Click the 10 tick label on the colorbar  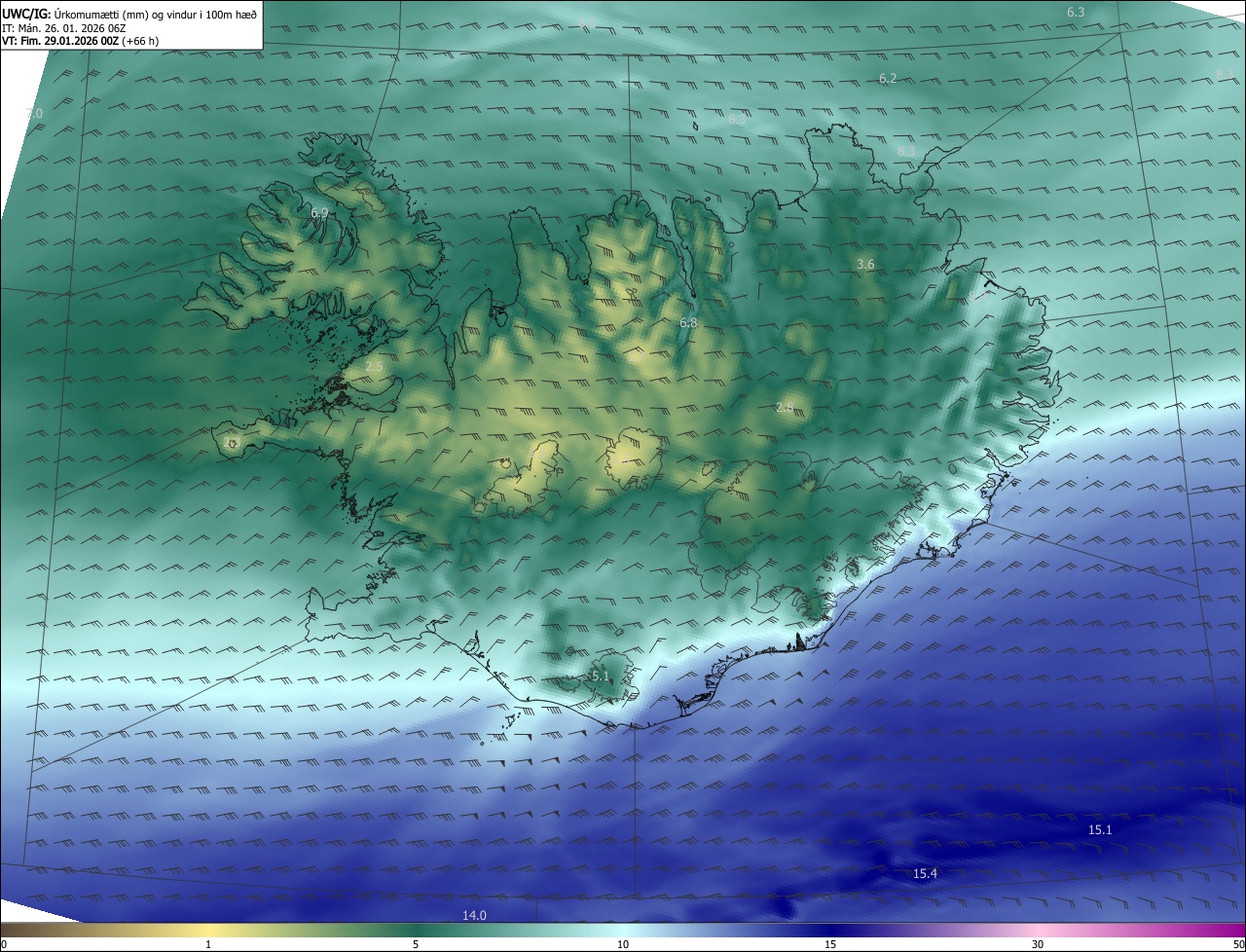coord(623,944)
